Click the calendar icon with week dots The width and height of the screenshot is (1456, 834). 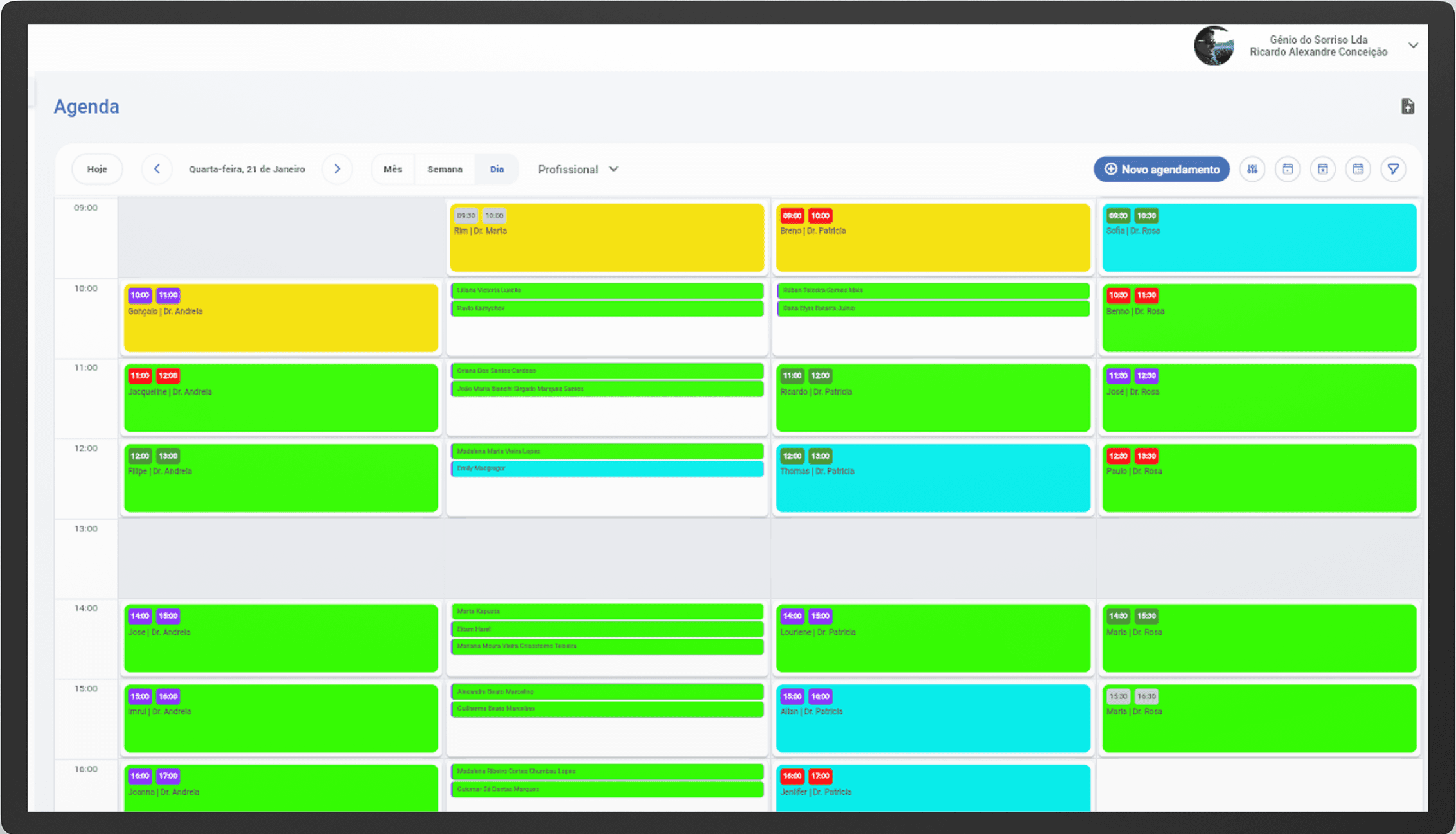click(1358, 169)
